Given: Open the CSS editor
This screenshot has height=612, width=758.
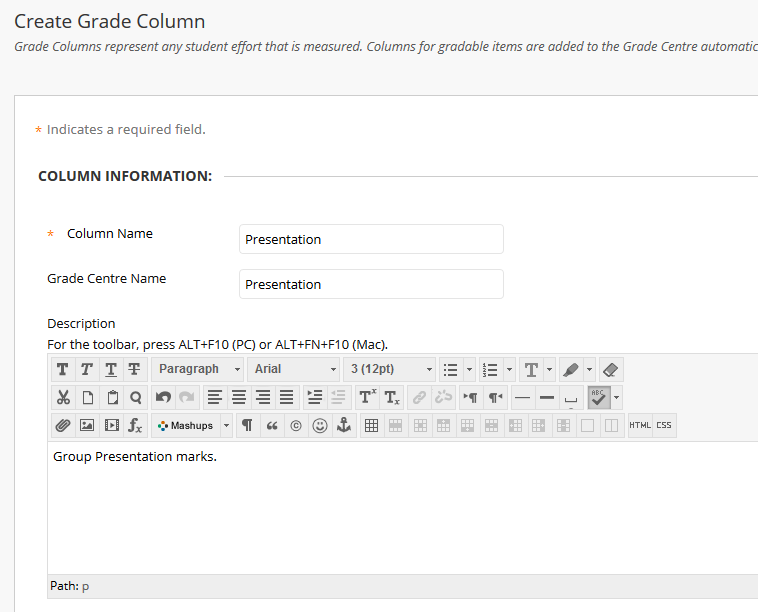Looking at the screenshot, I should [664, 425].
